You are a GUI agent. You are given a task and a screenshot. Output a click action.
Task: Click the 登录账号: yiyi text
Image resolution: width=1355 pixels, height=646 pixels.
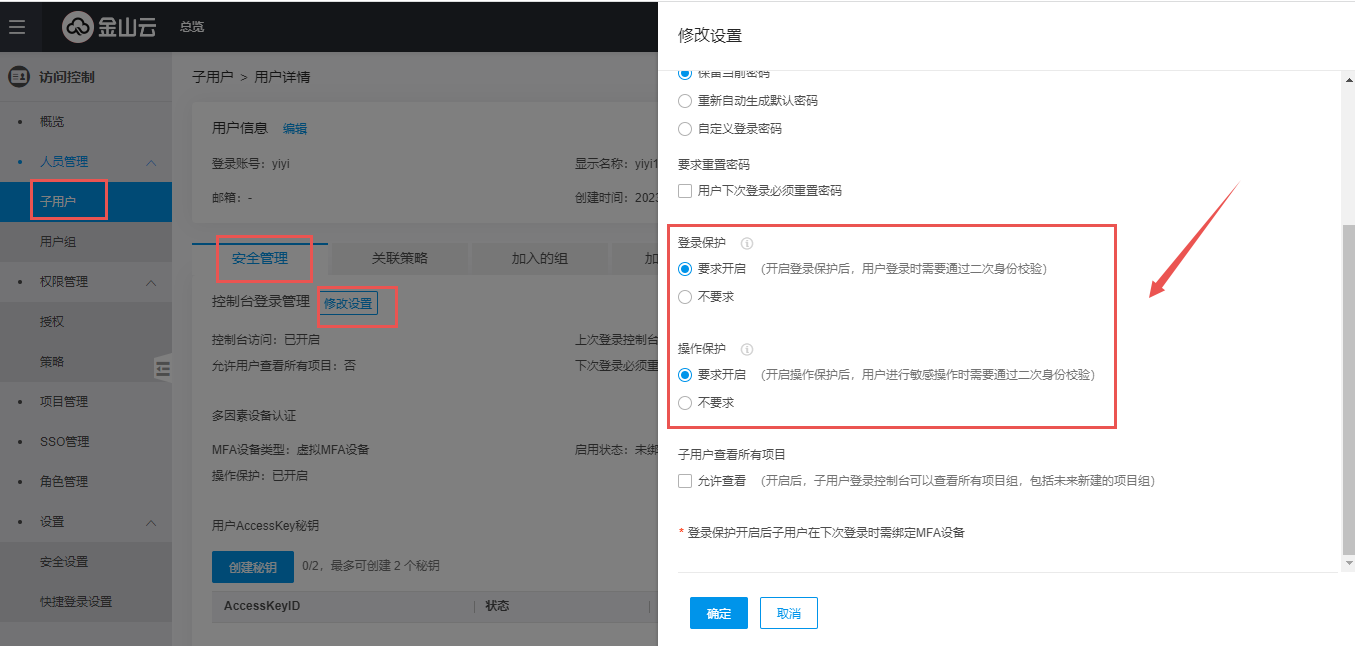point(251,163)
